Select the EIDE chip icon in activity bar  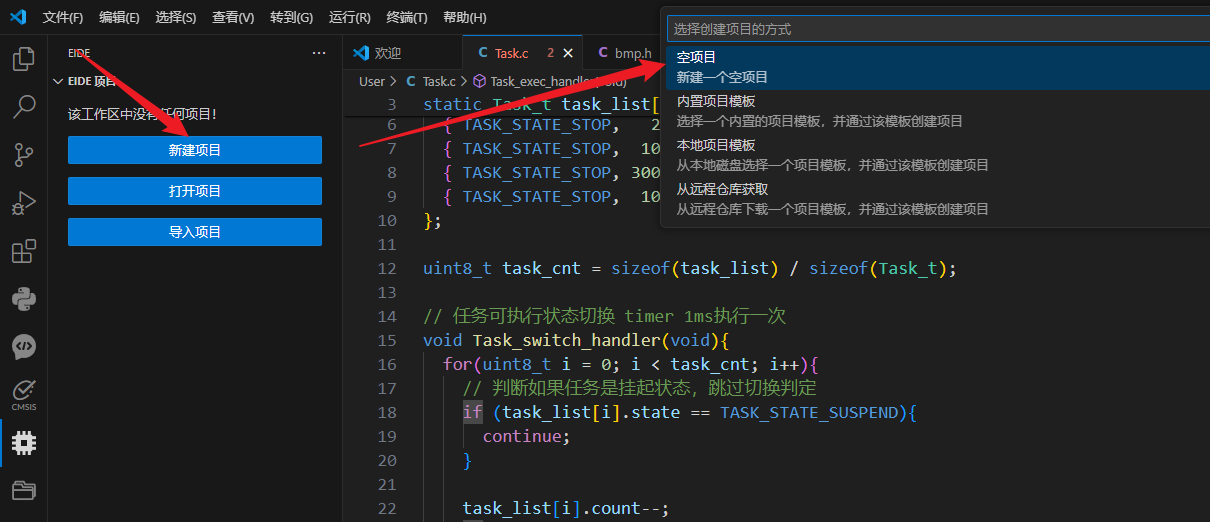click(23, 443)
